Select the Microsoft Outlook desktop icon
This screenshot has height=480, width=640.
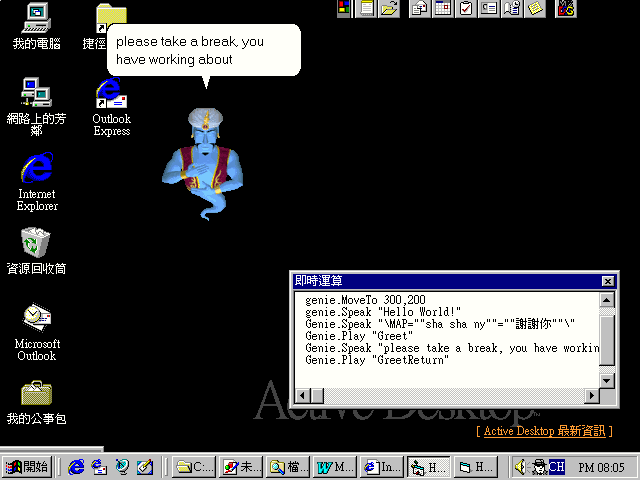pyautogui.click(x=36, y=318)
